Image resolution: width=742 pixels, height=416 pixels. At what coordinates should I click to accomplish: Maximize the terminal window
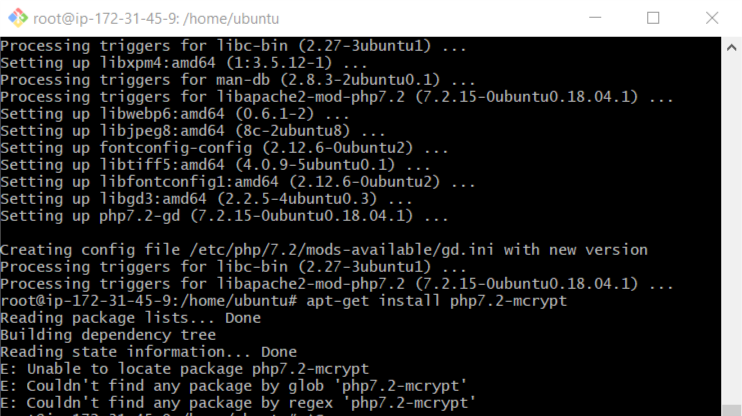click(x=653, y=18)
